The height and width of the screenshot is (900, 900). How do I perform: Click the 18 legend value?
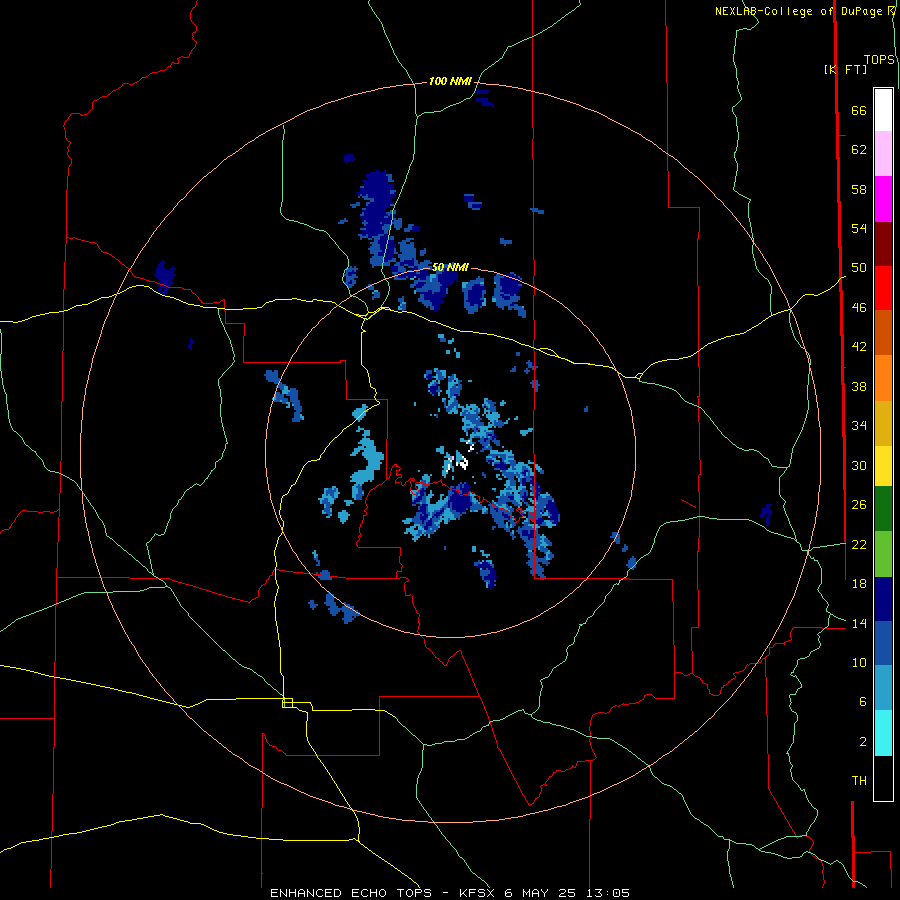[859, 584]
